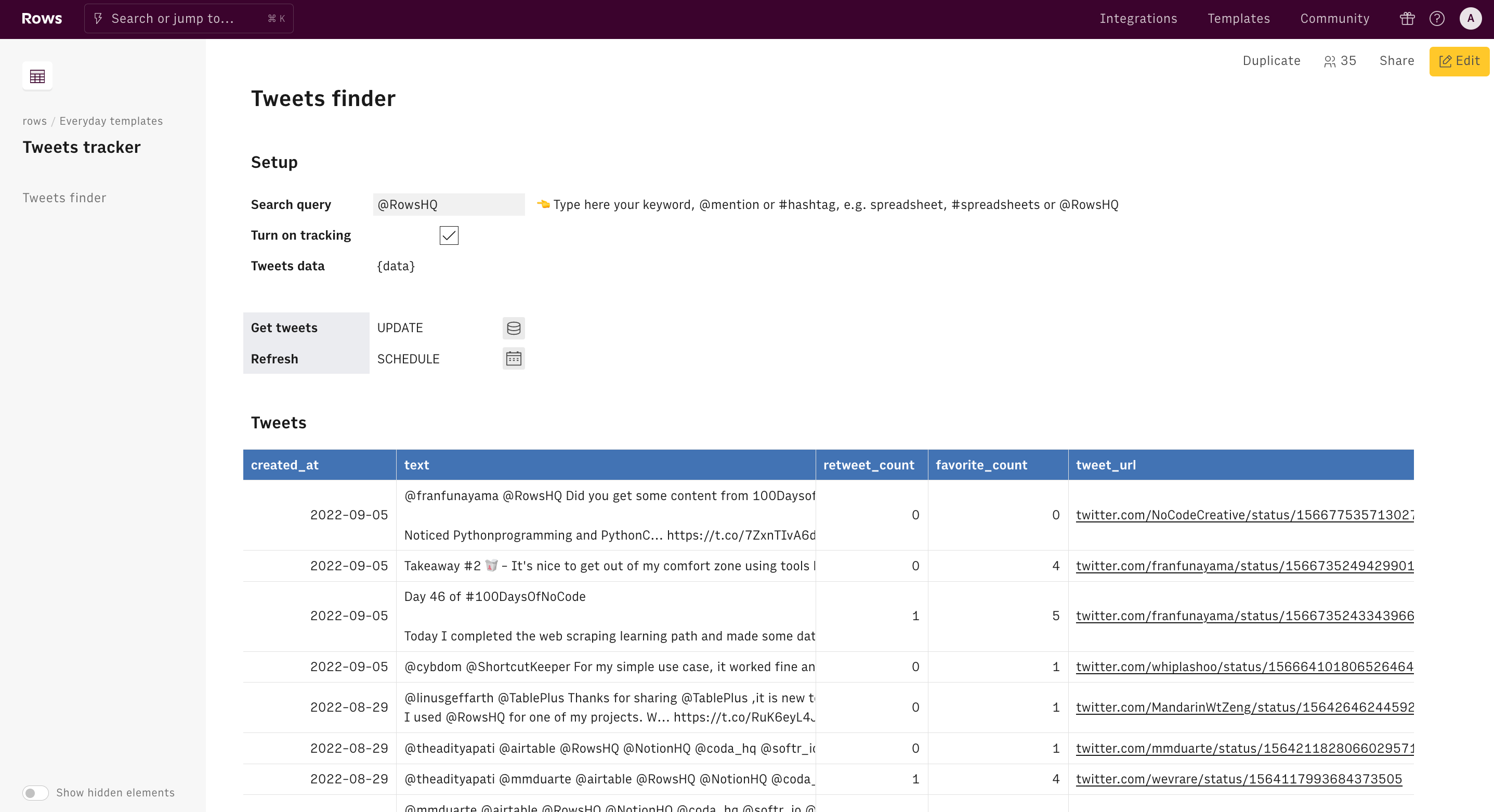1494x812 pixels.
Task: Open the Community menu
Action: pos(1334,19)
